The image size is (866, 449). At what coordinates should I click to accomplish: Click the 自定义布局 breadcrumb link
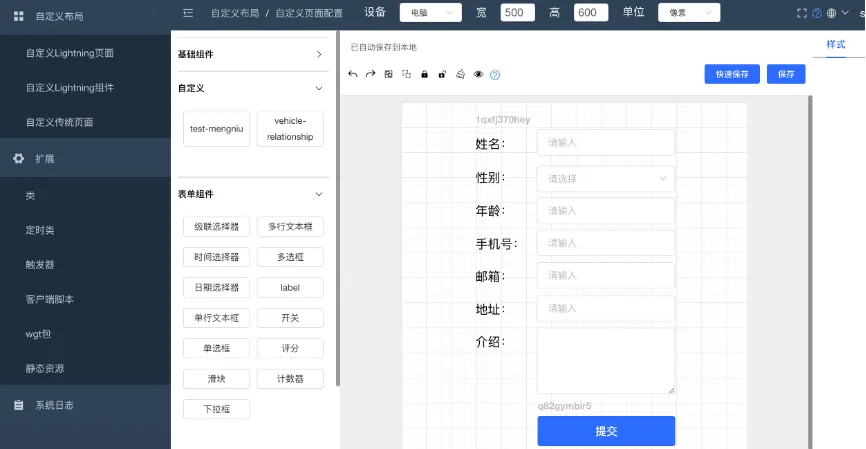coord(235,13)
